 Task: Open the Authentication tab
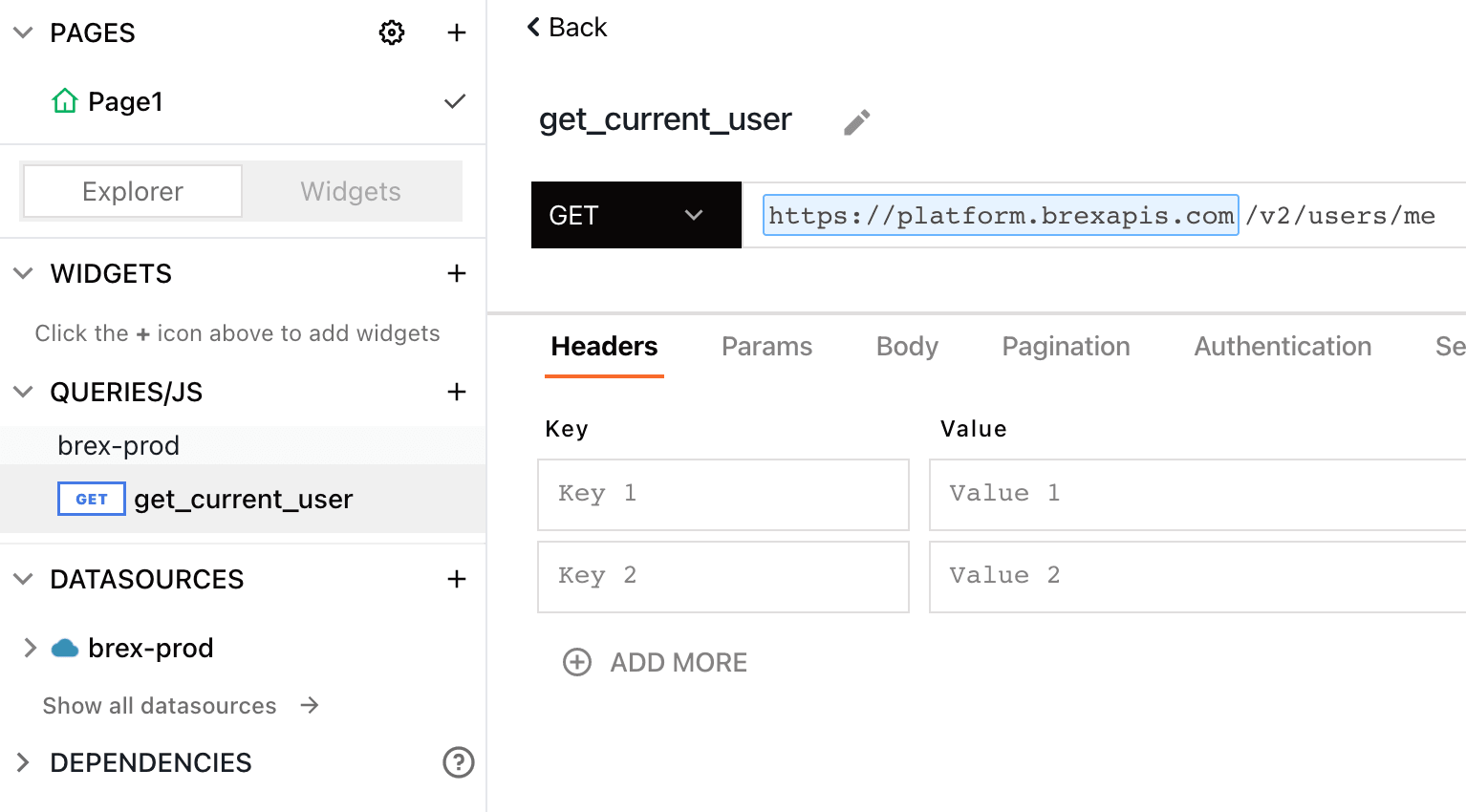(1283, 346)
